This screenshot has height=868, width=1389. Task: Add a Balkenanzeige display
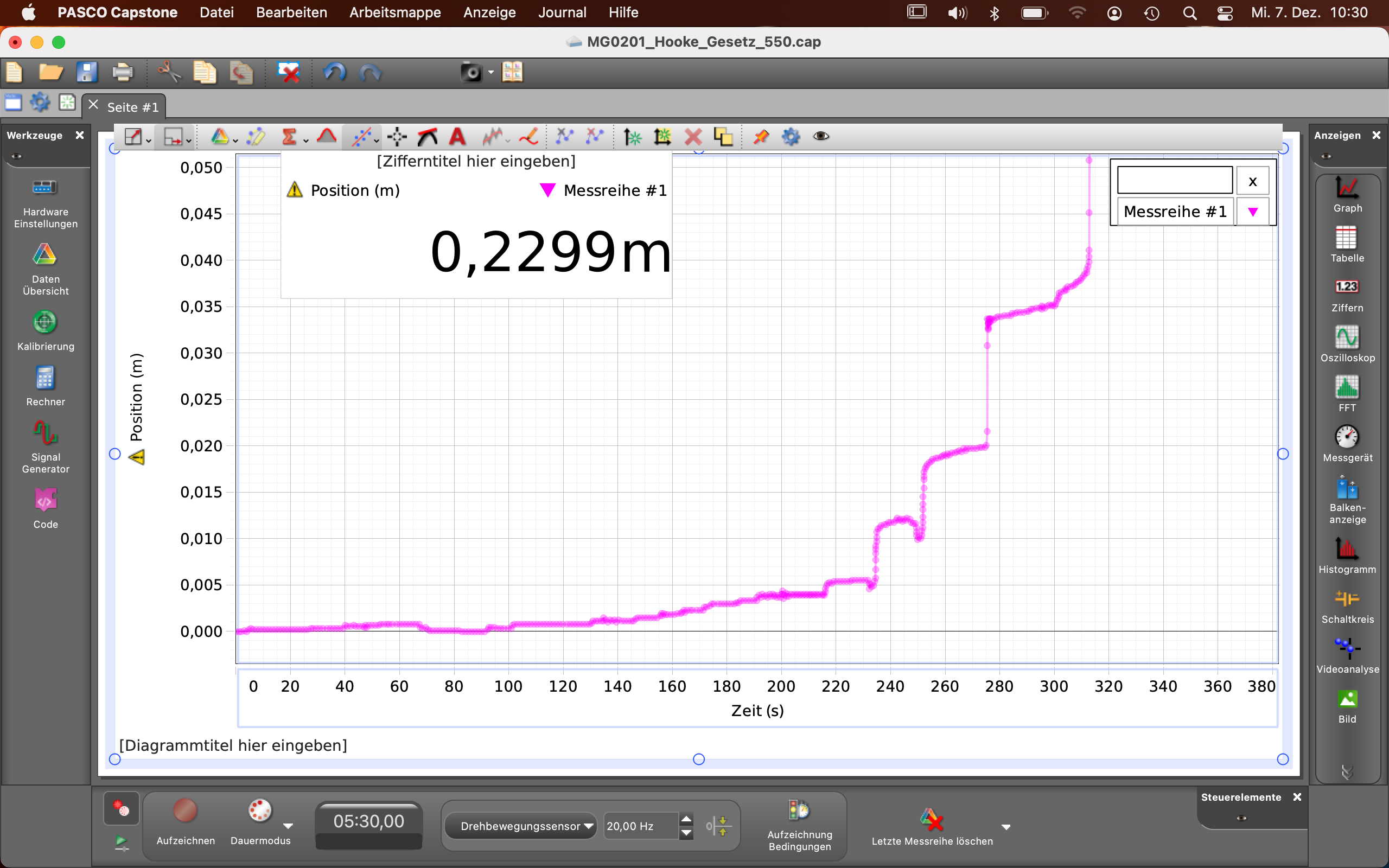1347,500
